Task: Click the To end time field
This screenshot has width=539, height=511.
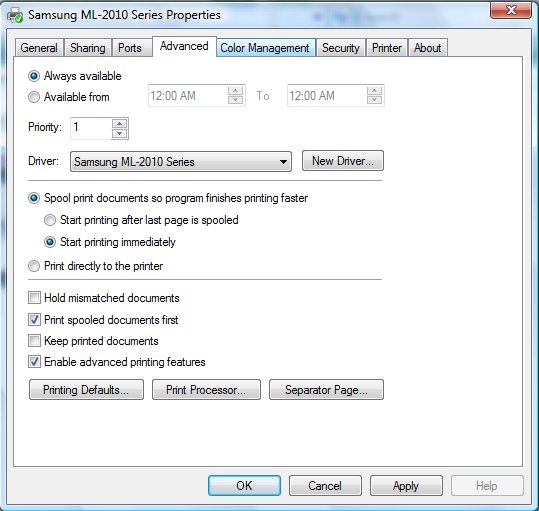Action: [327, 96]
